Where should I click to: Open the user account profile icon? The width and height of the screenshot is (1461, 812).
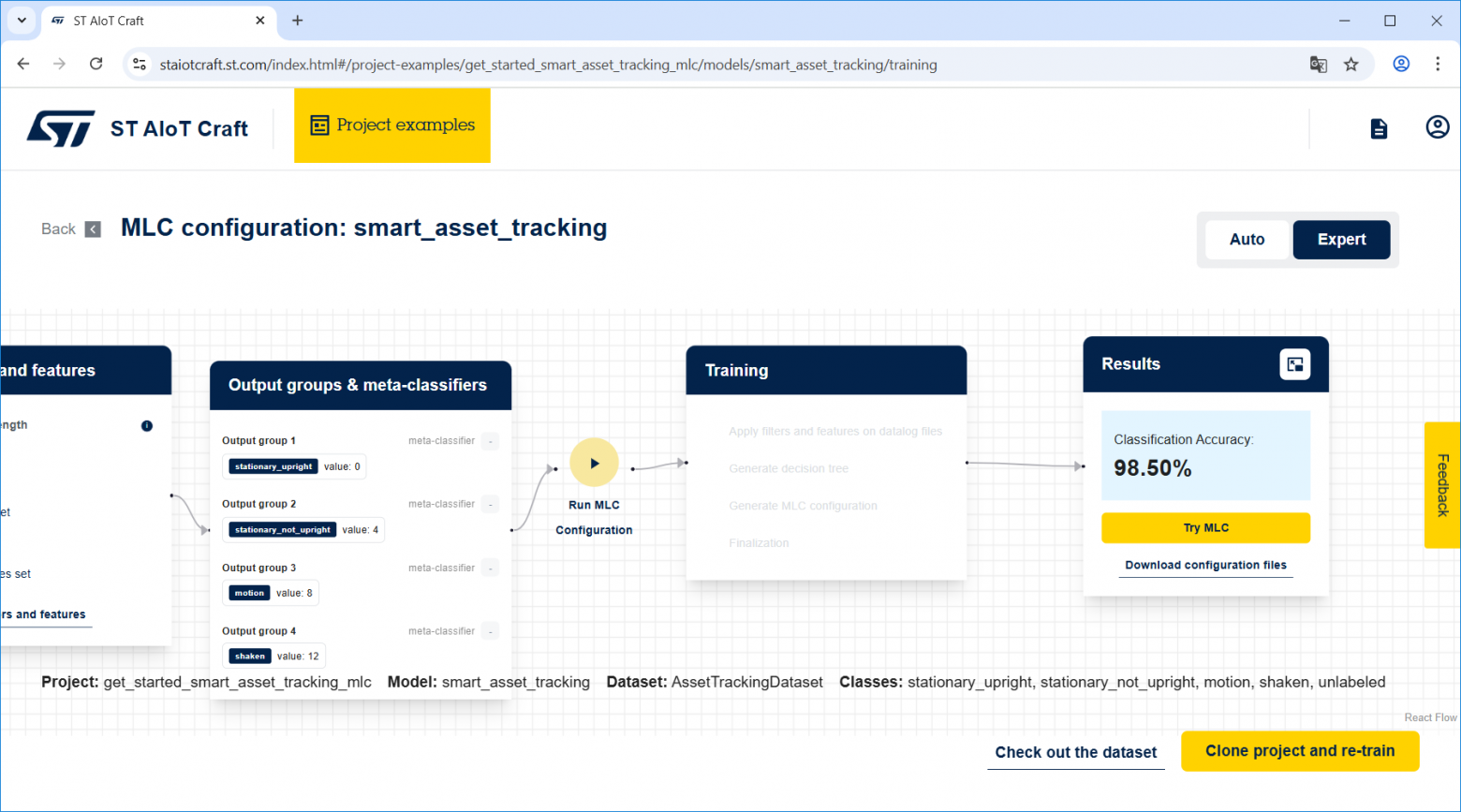[1438, 127]
